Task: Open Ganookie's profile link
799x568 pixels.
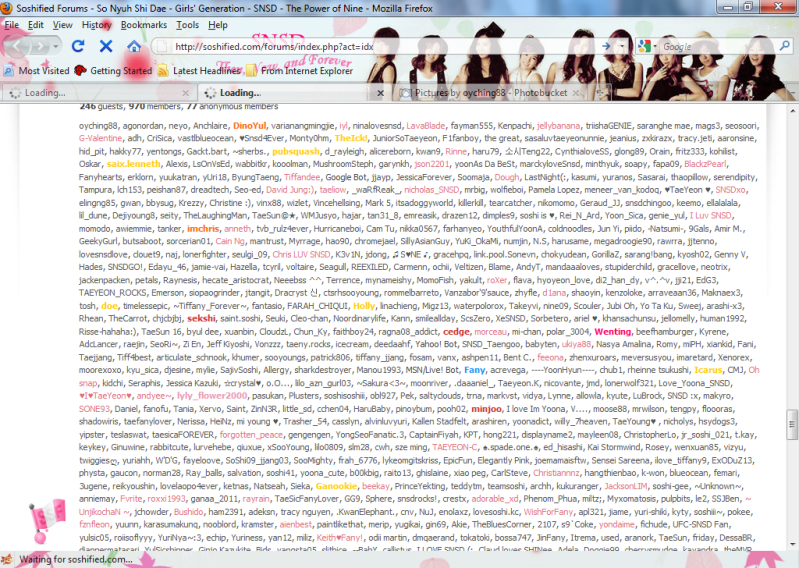Action: tap(336, 486)
